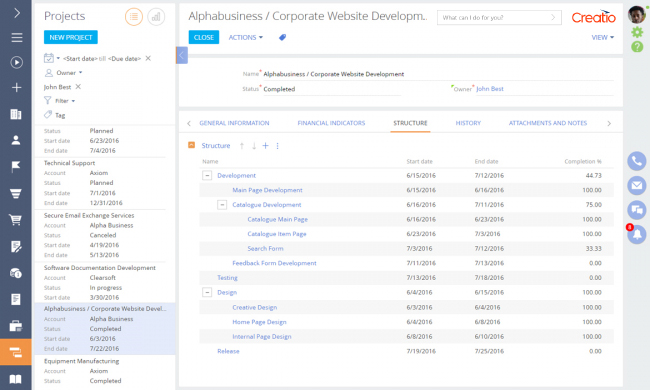Screen dimensions: 650x390
Task: Open Accounts section building icon
Action: click(x=16, y=114)
